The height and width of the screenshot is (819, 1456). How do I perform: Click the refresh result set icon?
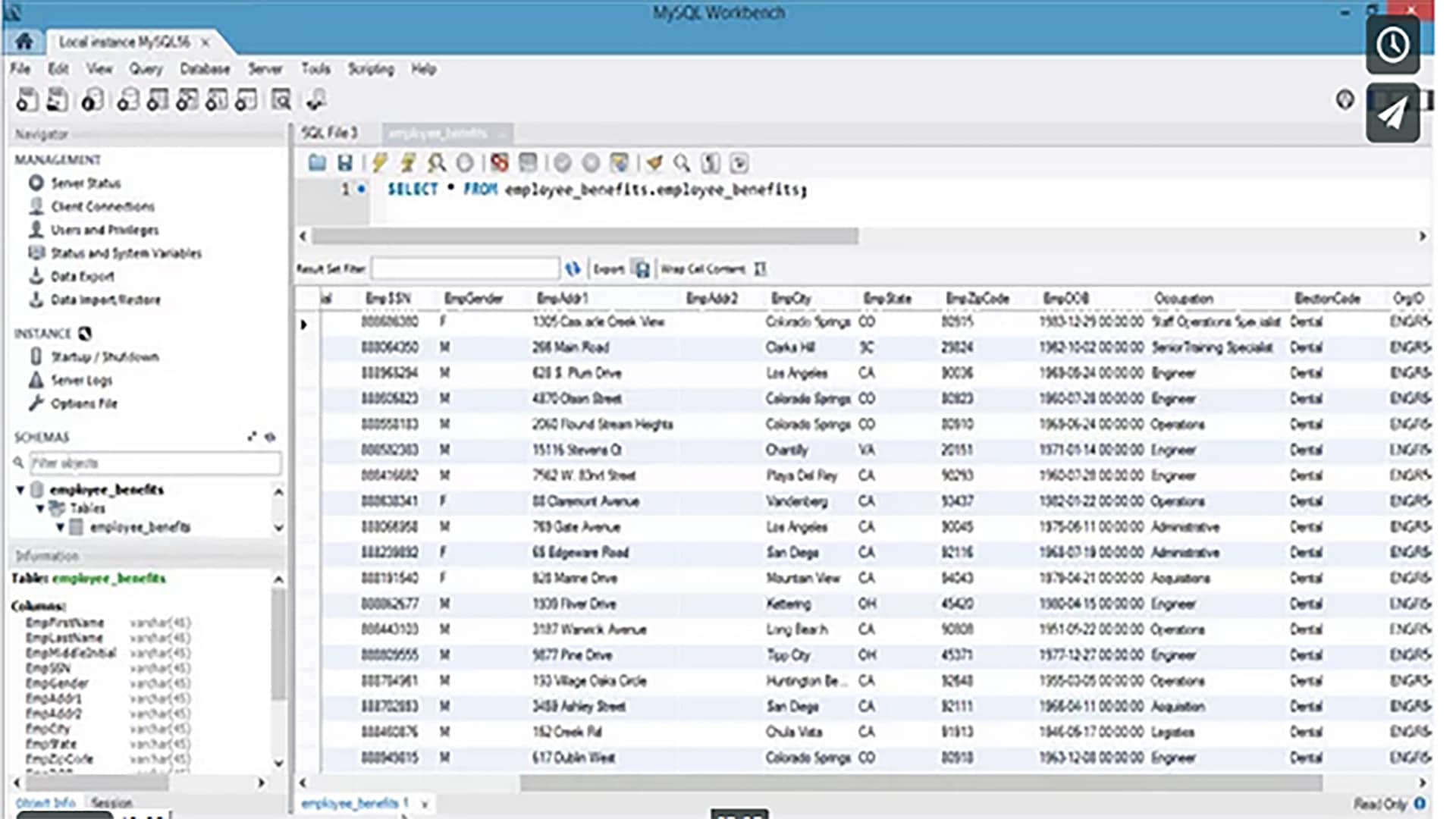(573, 268)
